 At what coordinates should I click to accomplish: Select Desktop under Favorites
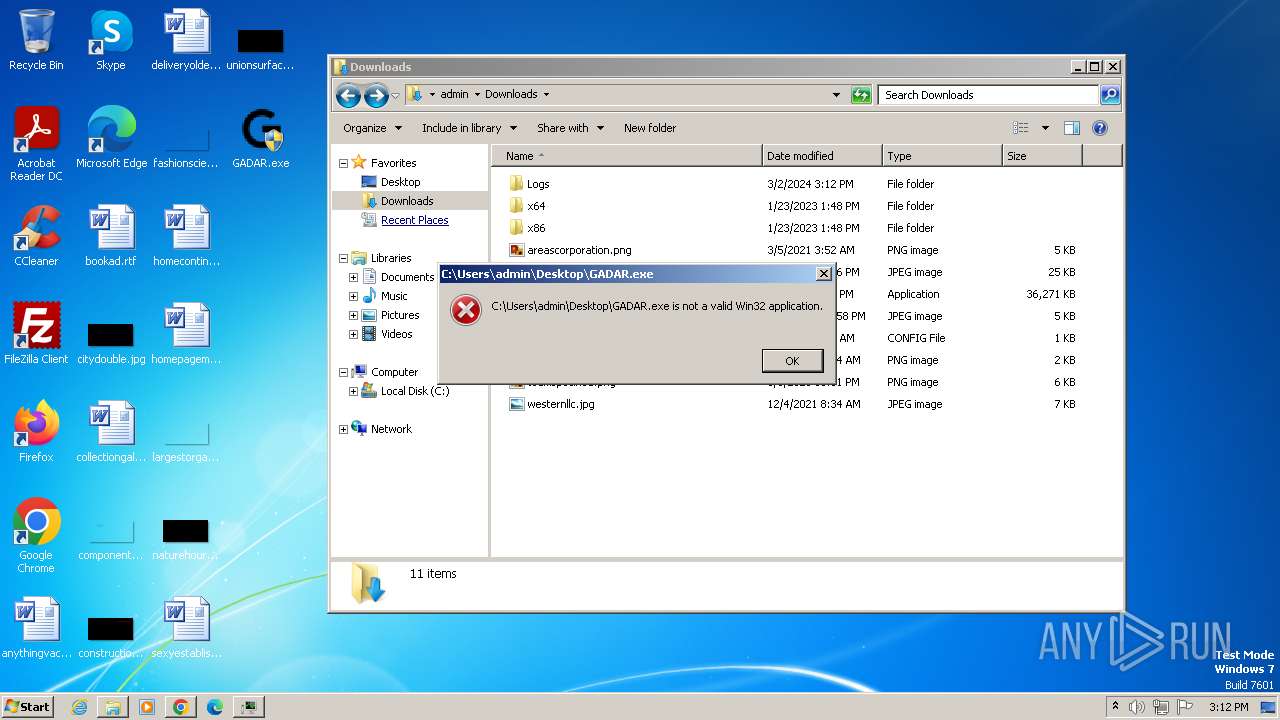point(400,182)
